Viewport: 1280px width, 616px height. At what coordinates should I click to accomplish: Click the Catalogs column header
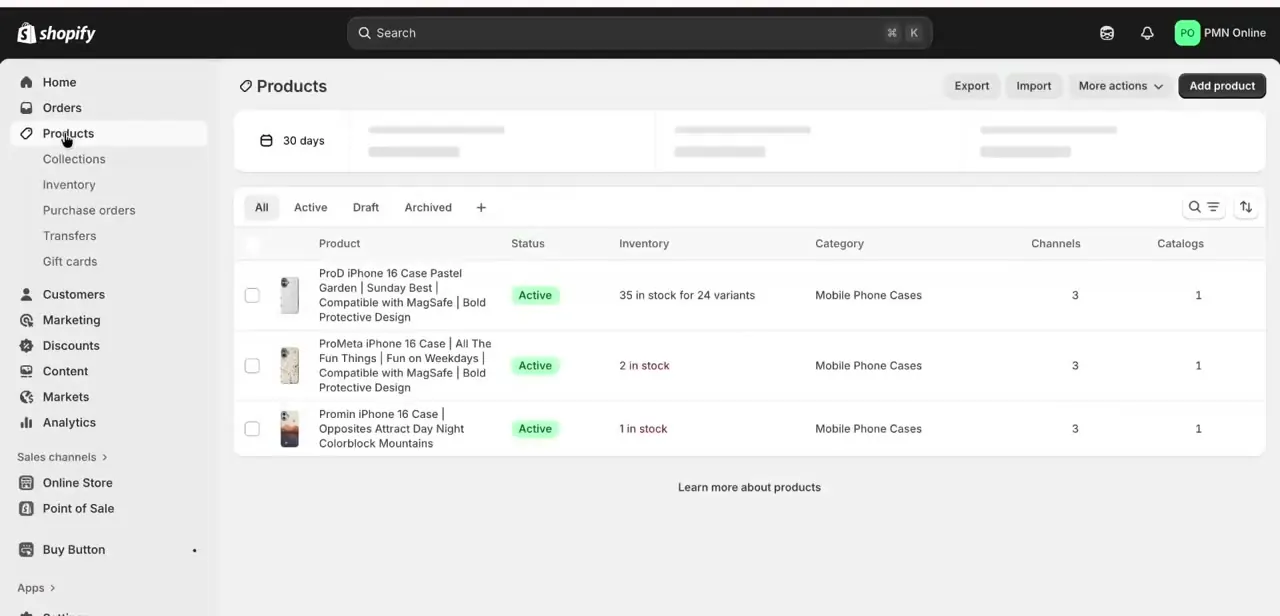(x=1180, y=244)
